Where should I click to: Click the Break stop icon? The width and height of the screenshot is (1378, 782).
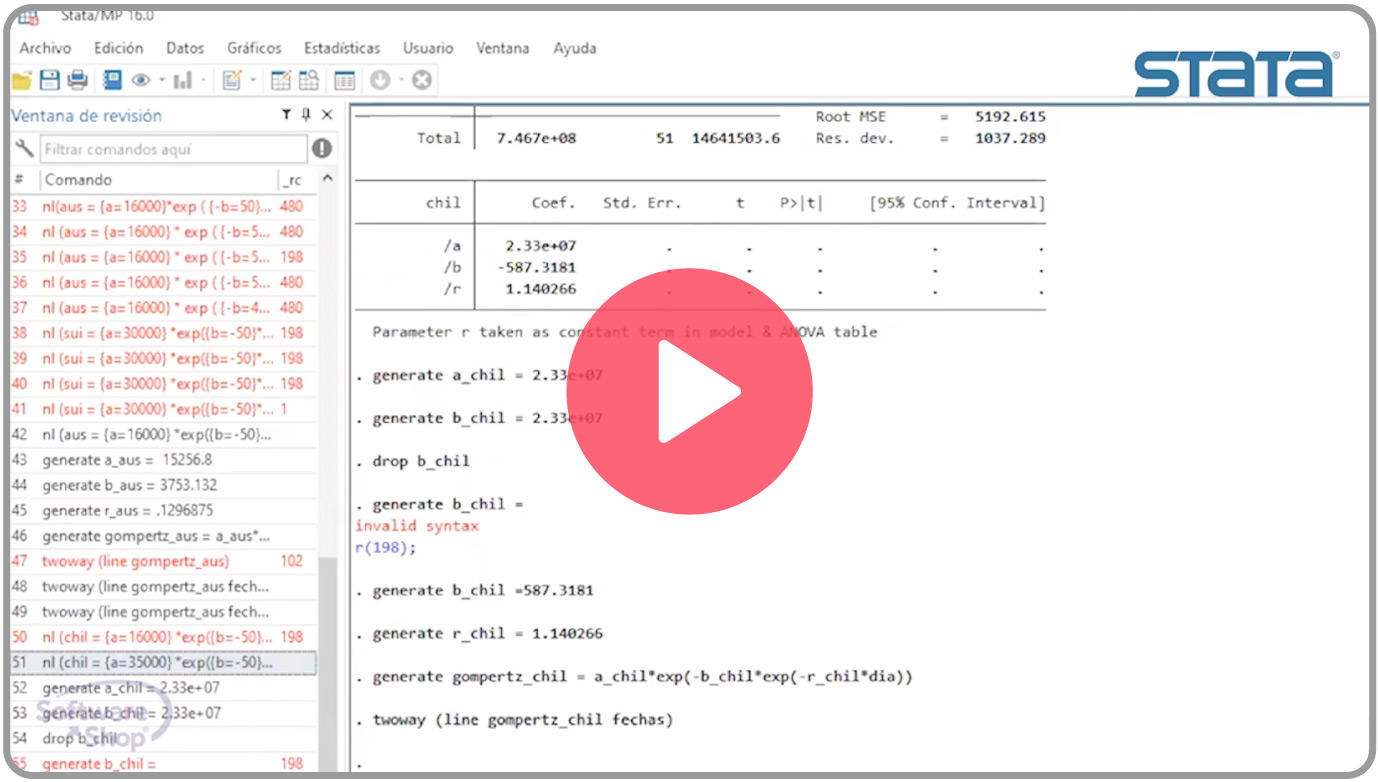coord(422,80)
